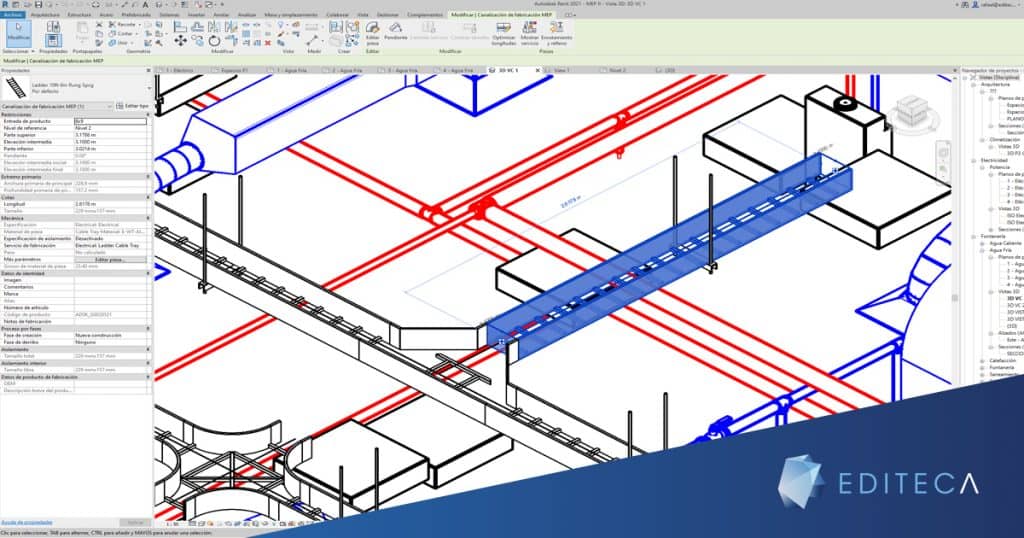This screenshot has height=538, width=1024.
Task: Click the navigation wheel on view toolbar
Action: (944, 153)
